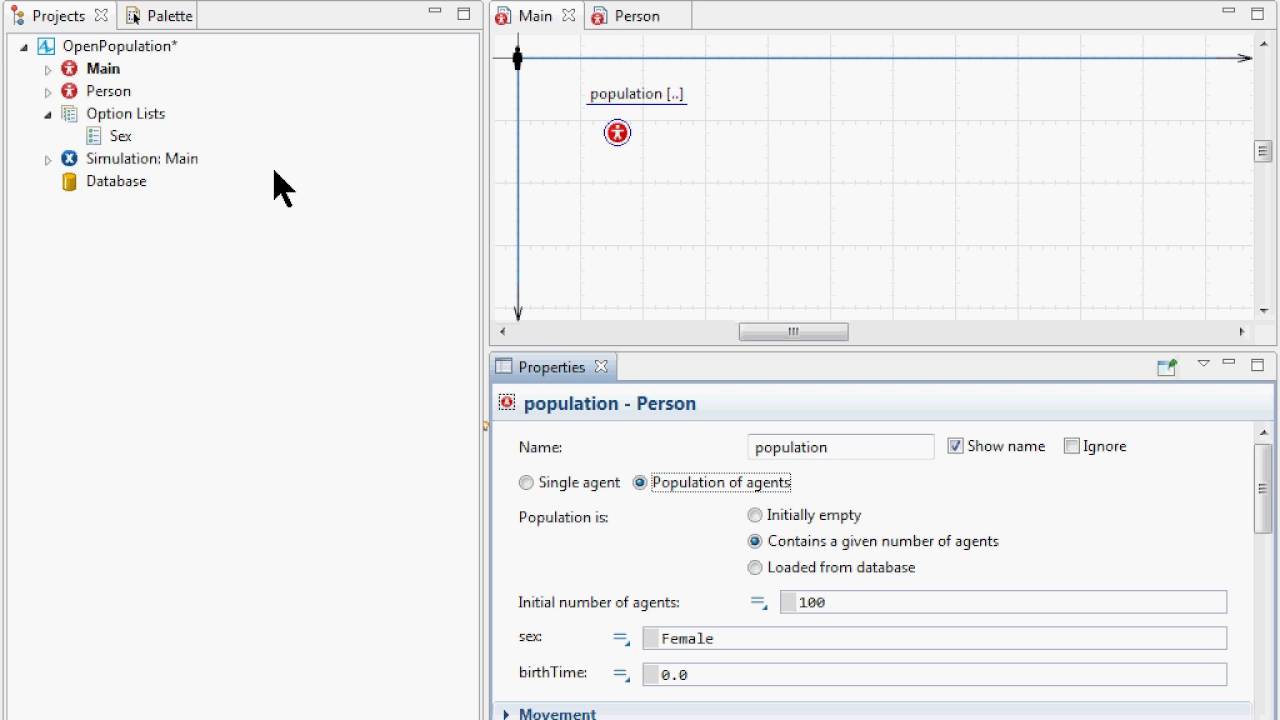
Task: Open the Person editor tab
Action: click(x=637, y=16)
